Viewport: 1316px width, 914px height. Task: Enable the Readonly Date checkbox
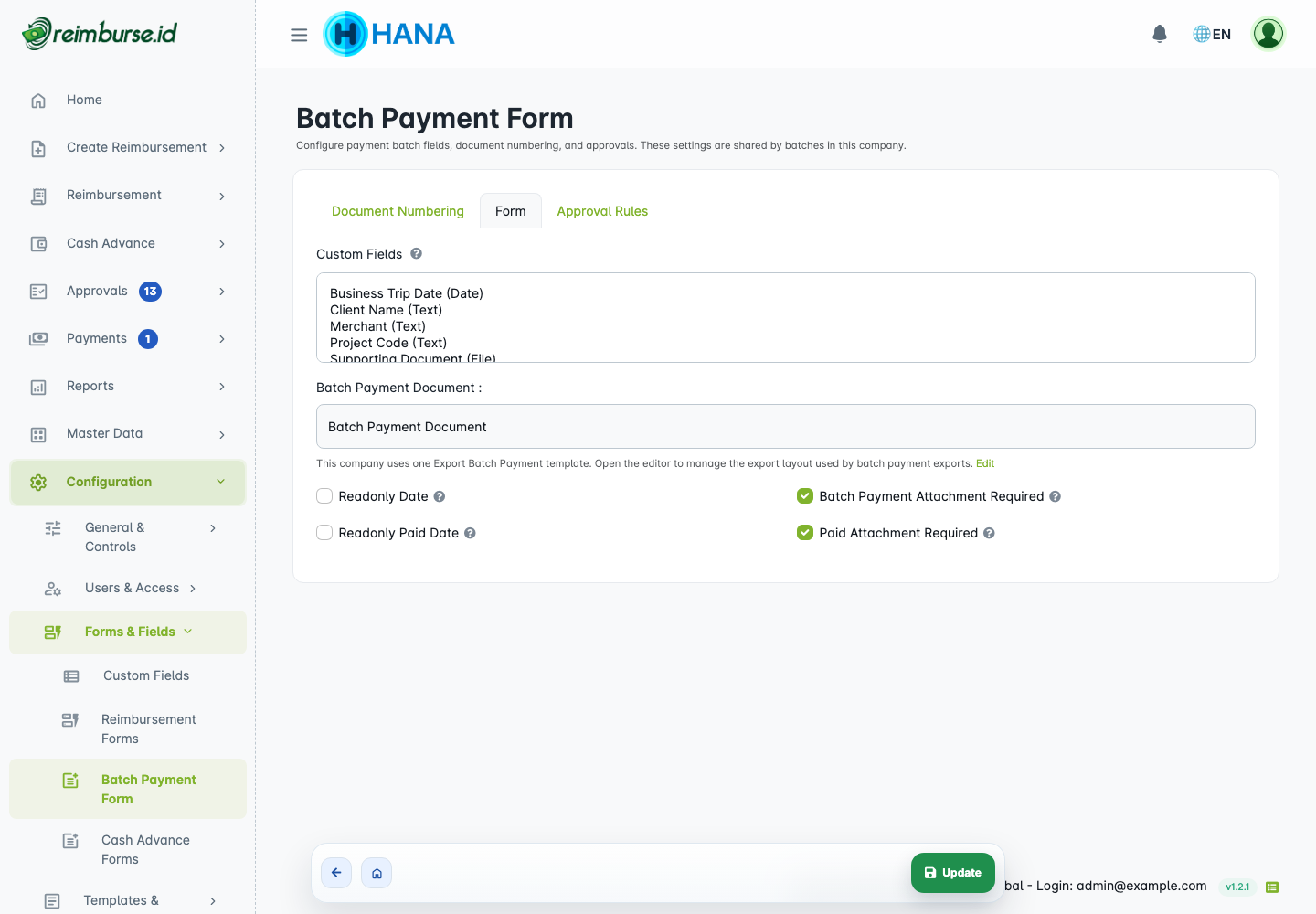pyautogui.click(x=324, y=496)
